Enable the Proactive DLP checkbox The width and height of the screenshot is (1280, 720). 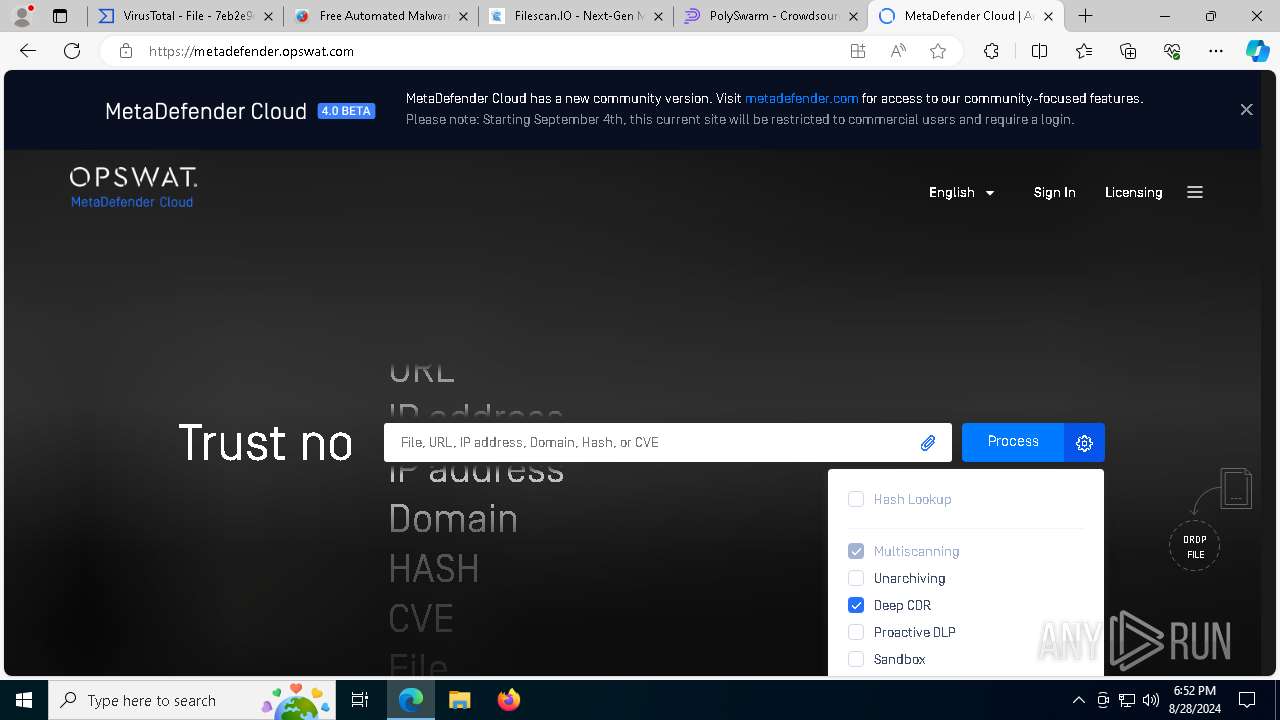[x=856, y=632]
